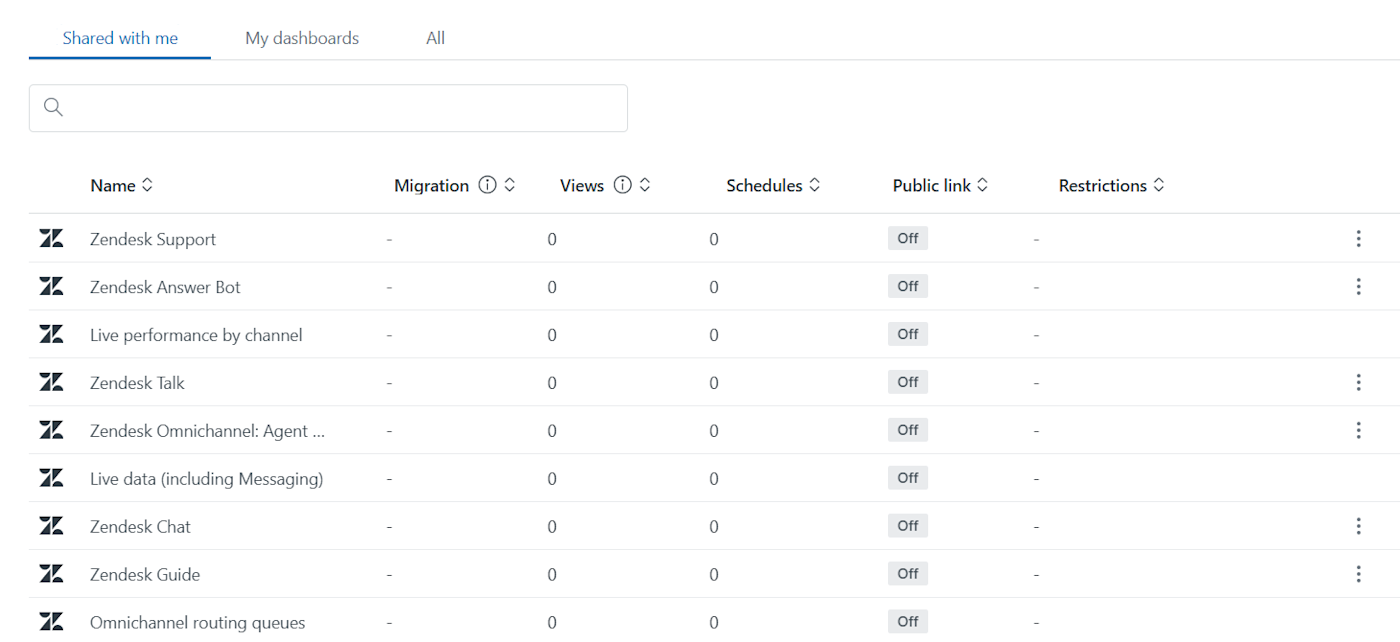This screenshot has height=642, width=1400.
Task: Open the Zendesk Chat dashboard
Action: tap(140, 527)
